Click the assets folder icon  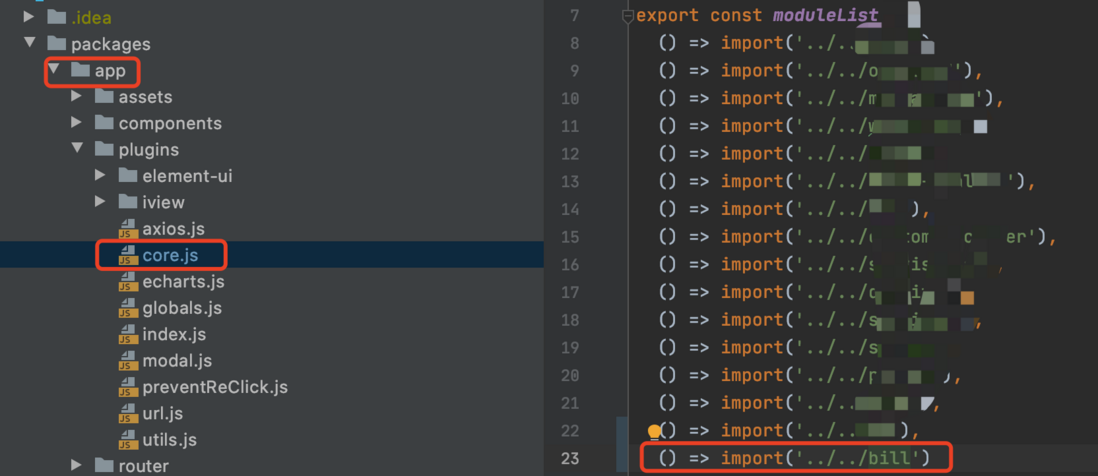click(x=104, y=97)
